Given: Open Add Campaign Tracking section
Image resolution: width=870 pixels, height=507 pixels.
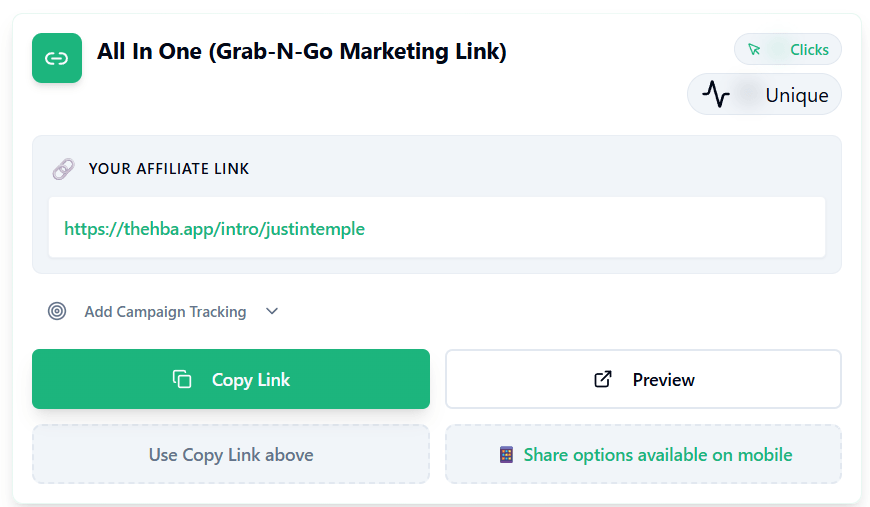Looking at the screenshot, I should tap(165, 312).
